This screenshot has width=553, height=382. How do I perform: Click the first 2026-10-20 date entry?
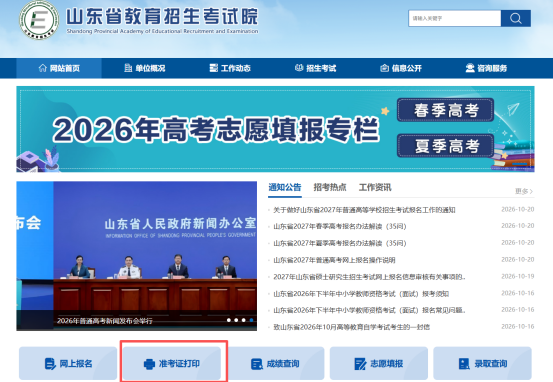[518, 210]
